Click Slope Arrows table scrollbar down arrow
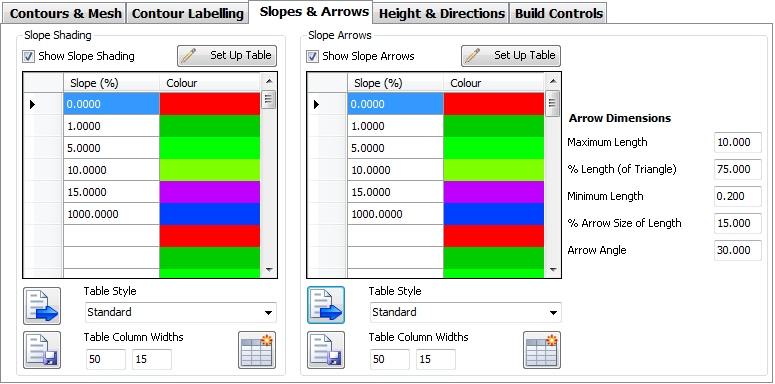Screen dimensions: 775x384 (553, 269)
